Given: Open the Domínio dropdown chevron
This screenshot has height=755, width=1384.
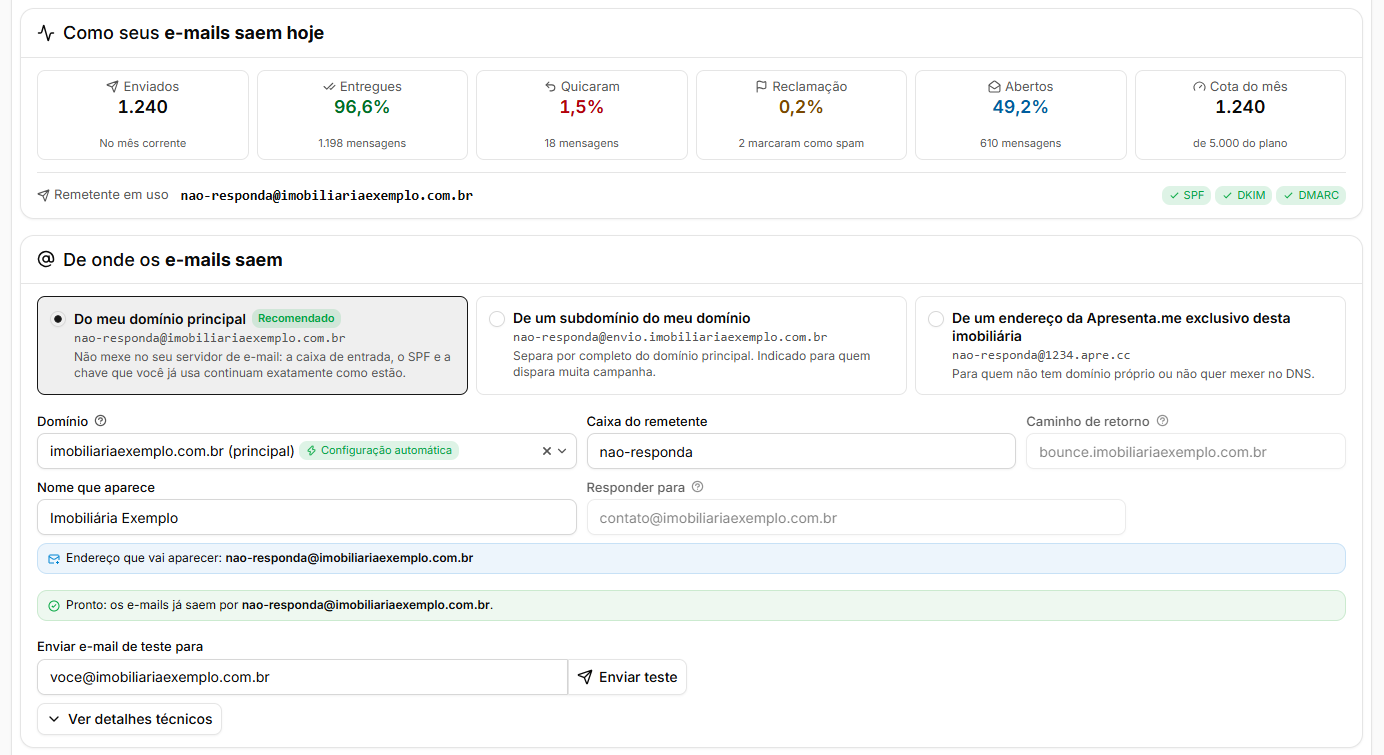Looking at the screenshot, I should click(x=562, y=451).
